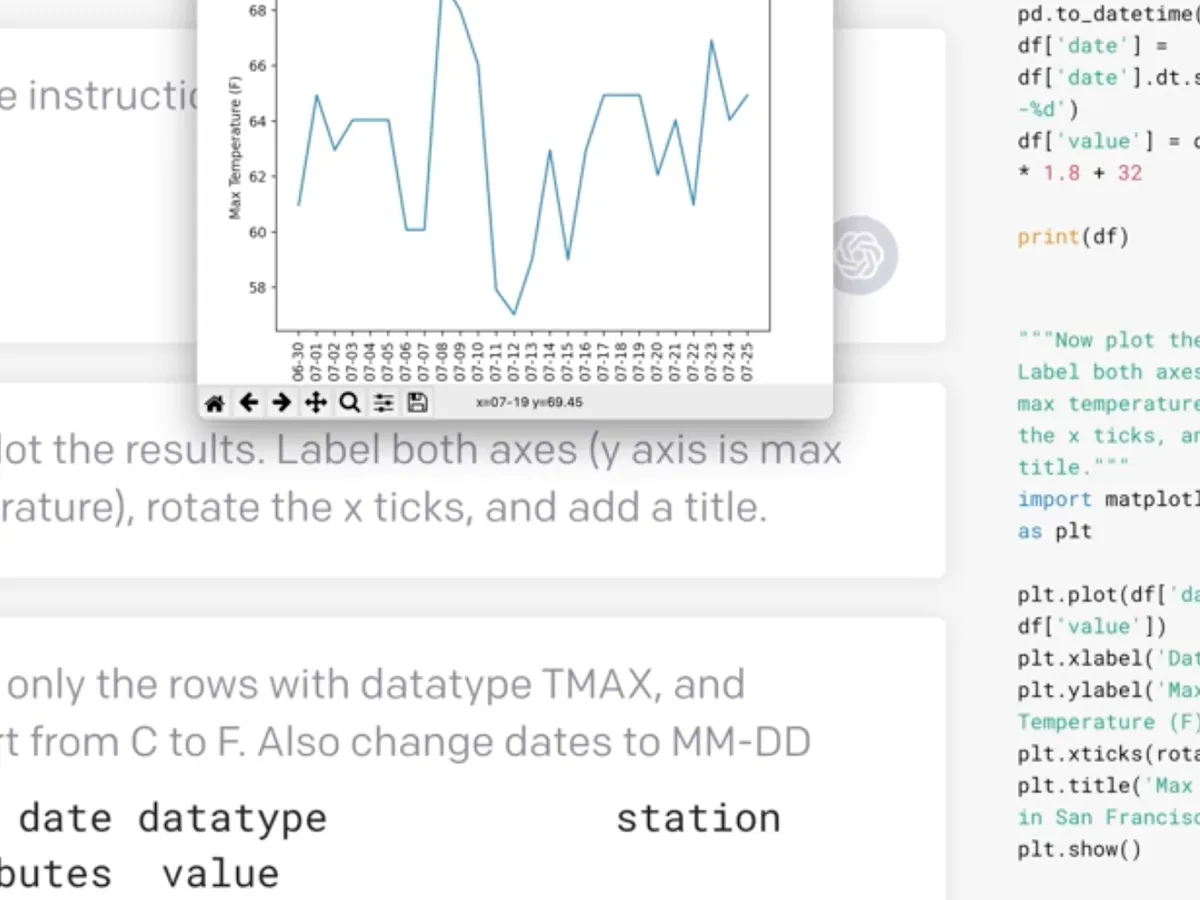Click 'from C to F. Also change dates' text
The width and height of the screenshot is (1200, 900).
[x=336, y=742]
